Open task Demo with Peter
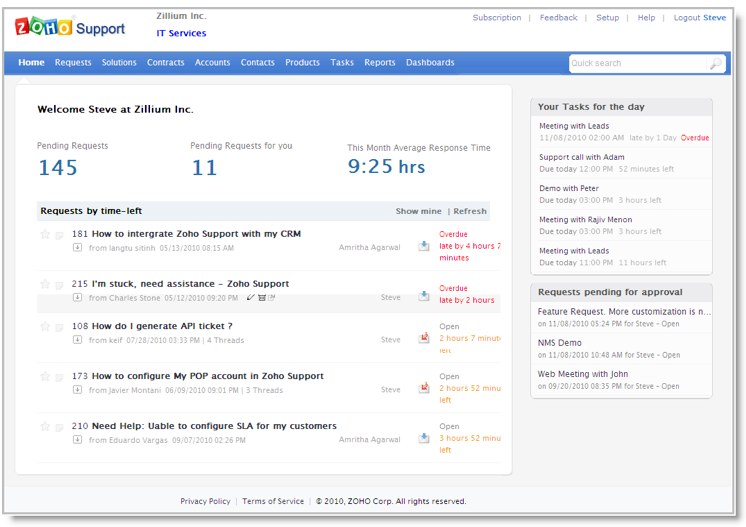This screenshot has height=527, width=746. pos(569,188)
